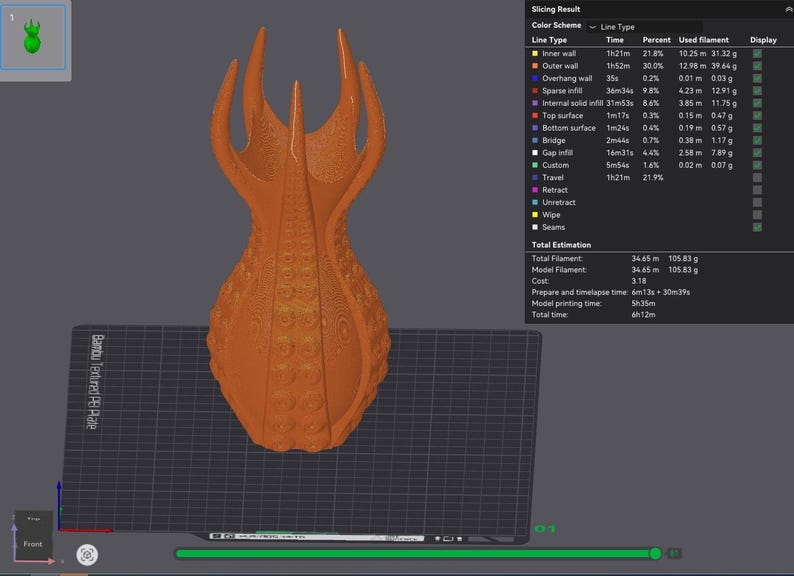The height and width of the screenshot is (576, 794).
Task: Click the slider value box beside the handle
Action: (x=674, y=553)
